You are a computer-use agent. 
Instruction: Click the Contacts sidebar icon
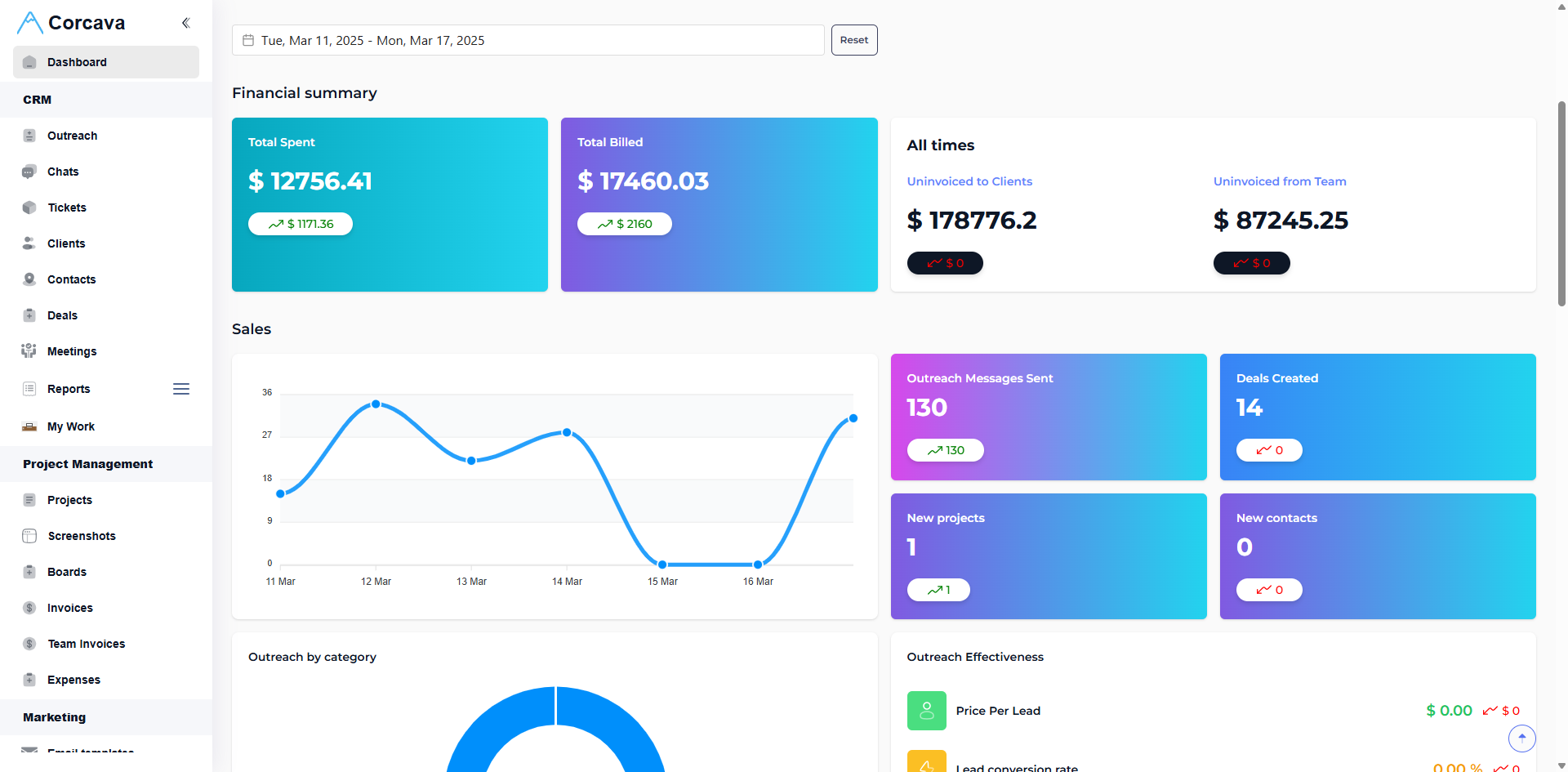tap(29, 279)
